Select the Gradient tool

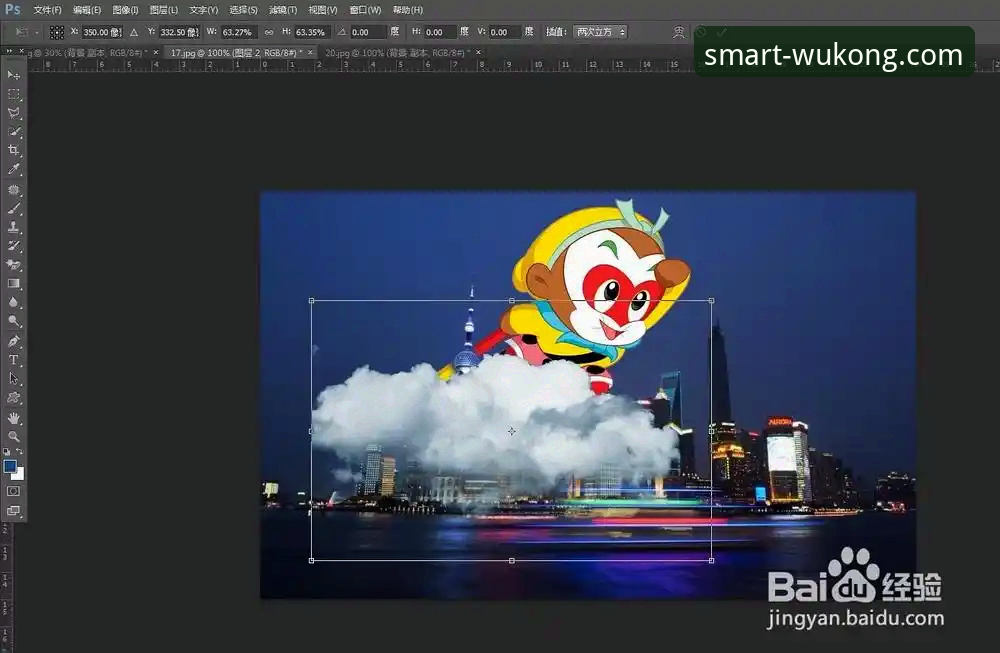(x=13, y=284)
